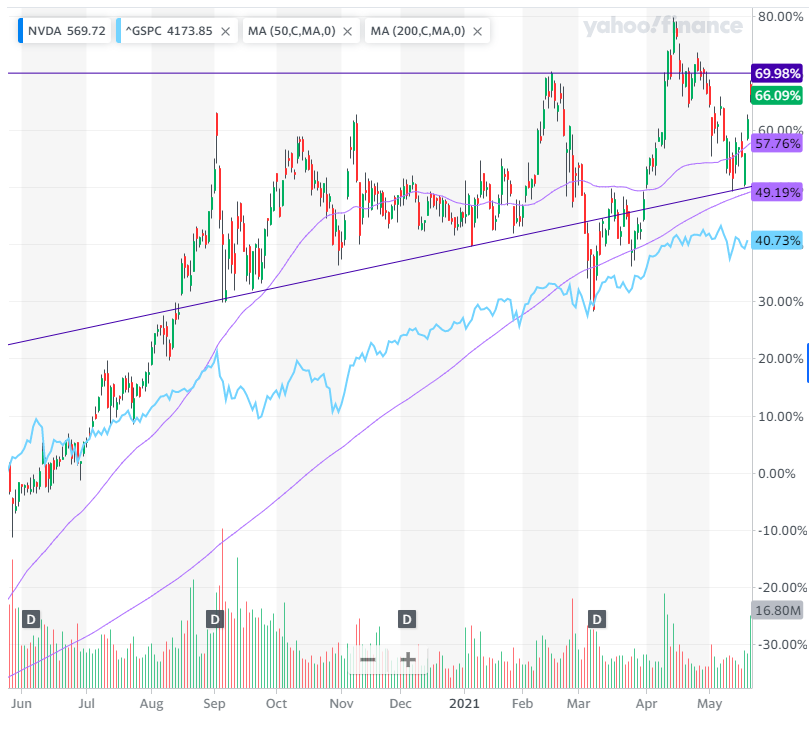Click the 57.76% moving average label
The image size is (809, 729).
[x=777, y=143]
